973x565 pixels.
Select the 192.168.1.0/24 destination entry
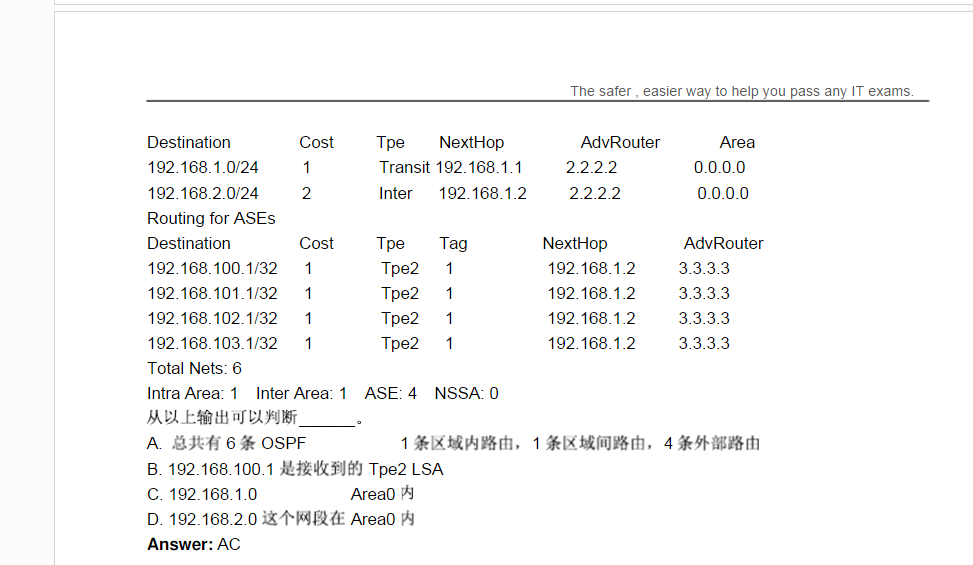[203, 168]
